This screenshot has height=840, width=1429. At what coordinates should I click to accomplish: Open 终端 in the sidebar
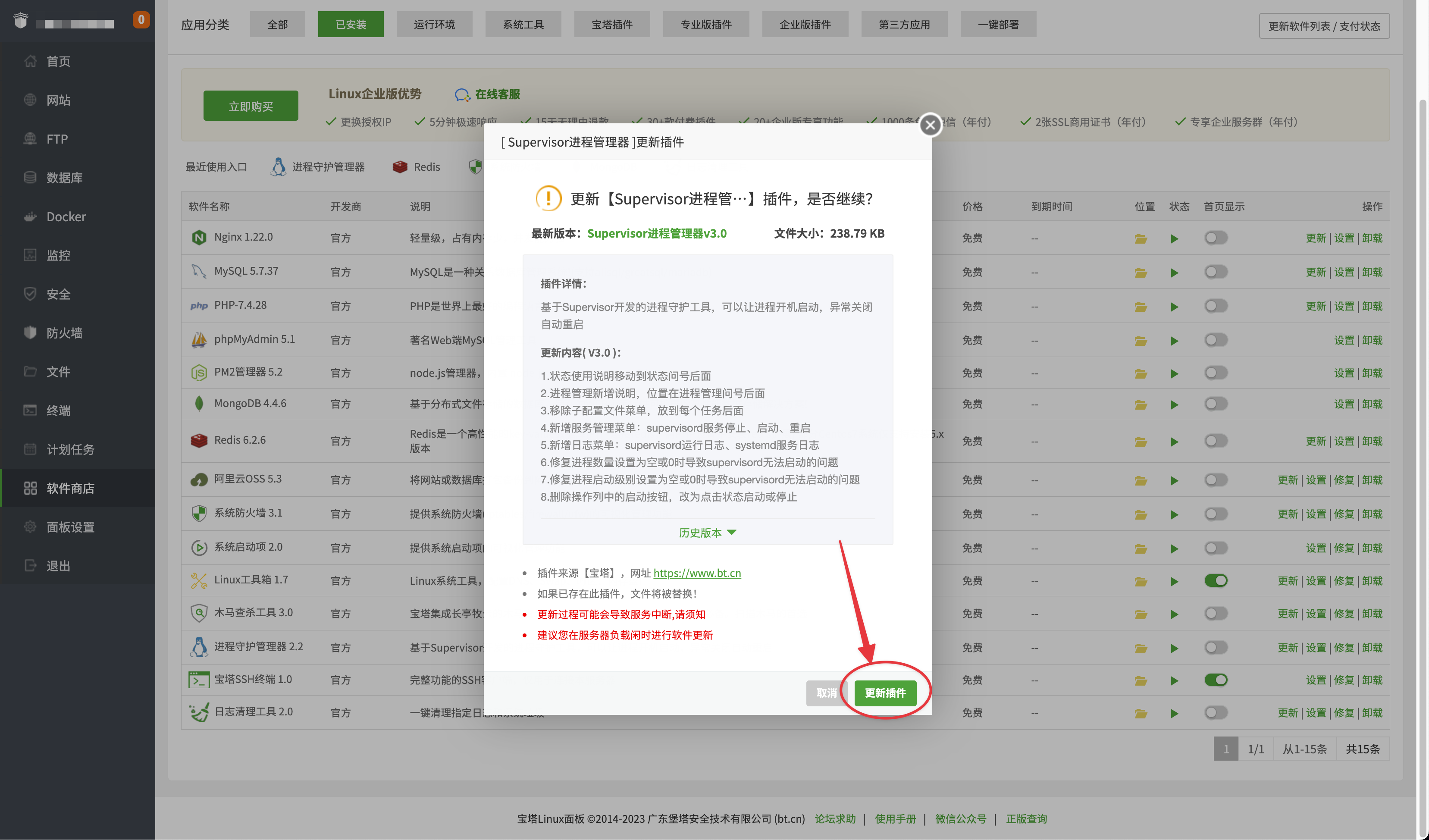[78, 411]
